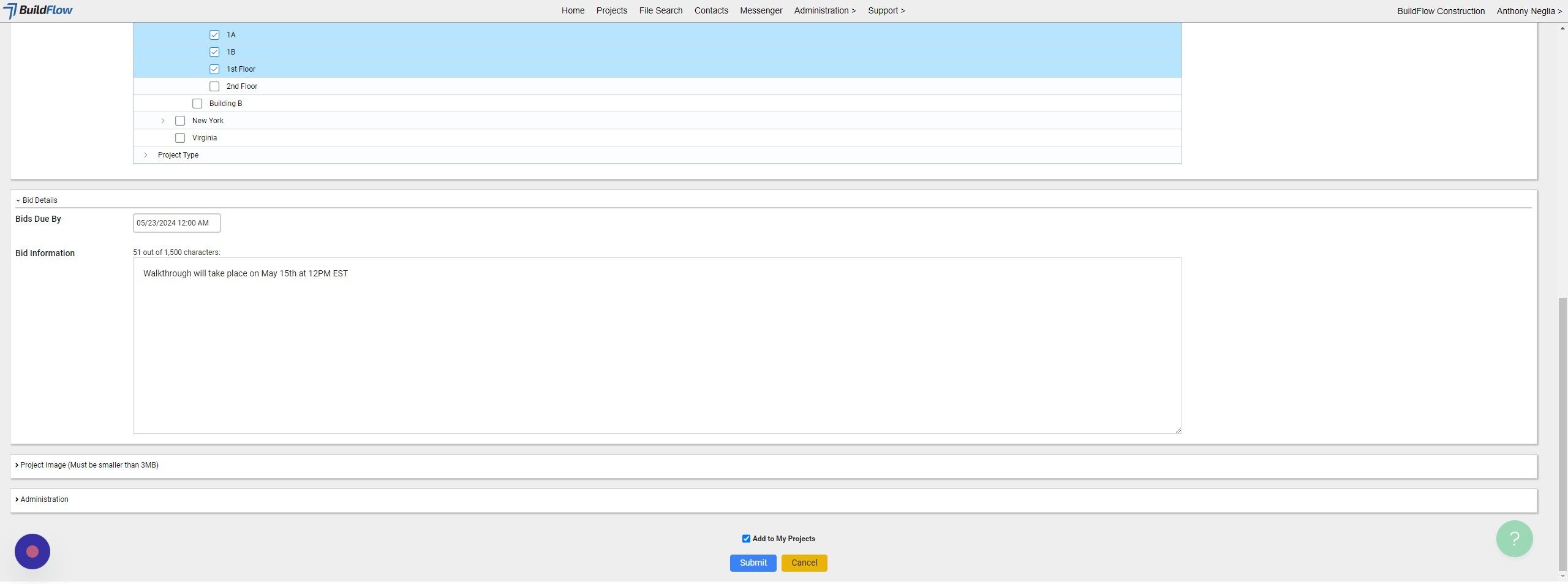Click the Bid Information field label
Viewport: 1568px width, 584px height.
[x=45, y=253]
